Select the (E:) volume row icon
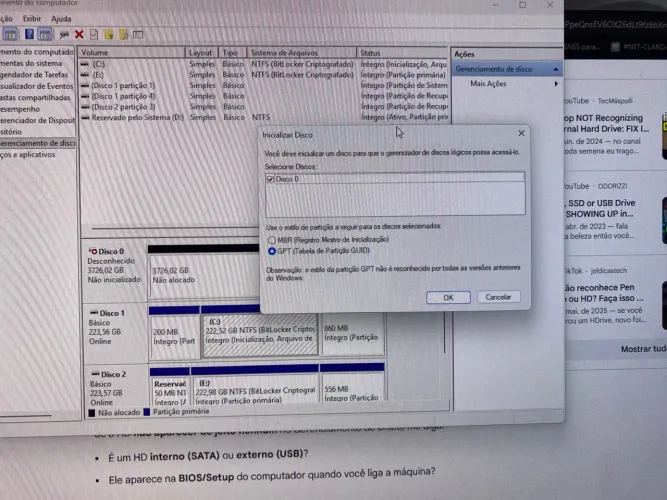This screenshot has height=500, width=667. [85, 74]
